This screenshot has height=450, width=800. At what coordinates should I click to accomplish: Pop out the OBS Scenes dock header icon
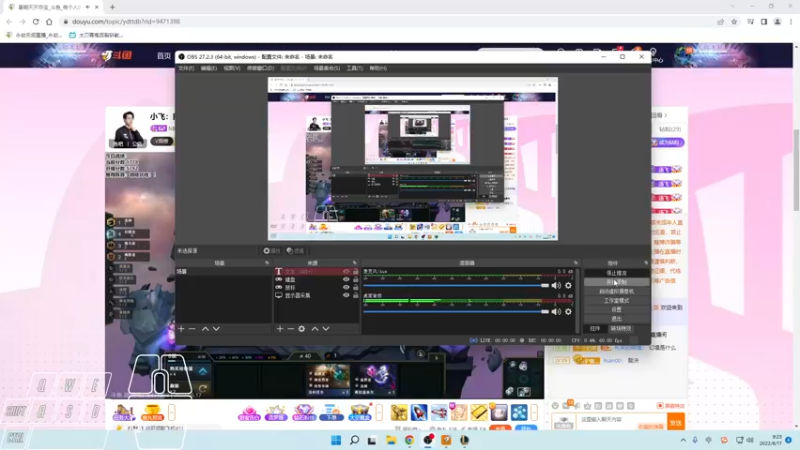267,263
